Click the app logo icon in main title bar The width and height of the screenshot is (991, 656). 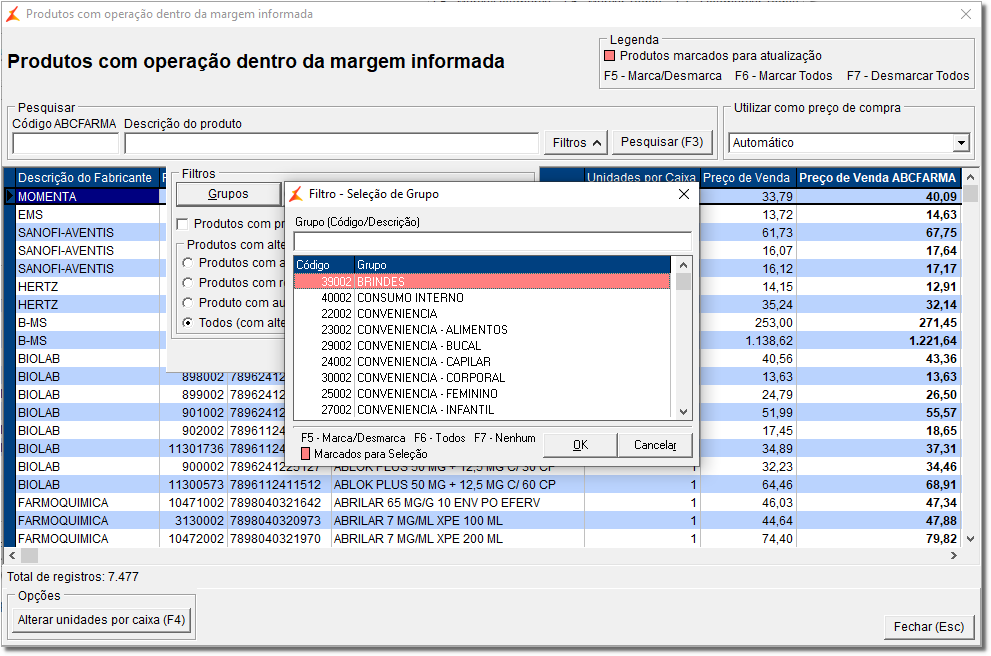coord(12,14)
